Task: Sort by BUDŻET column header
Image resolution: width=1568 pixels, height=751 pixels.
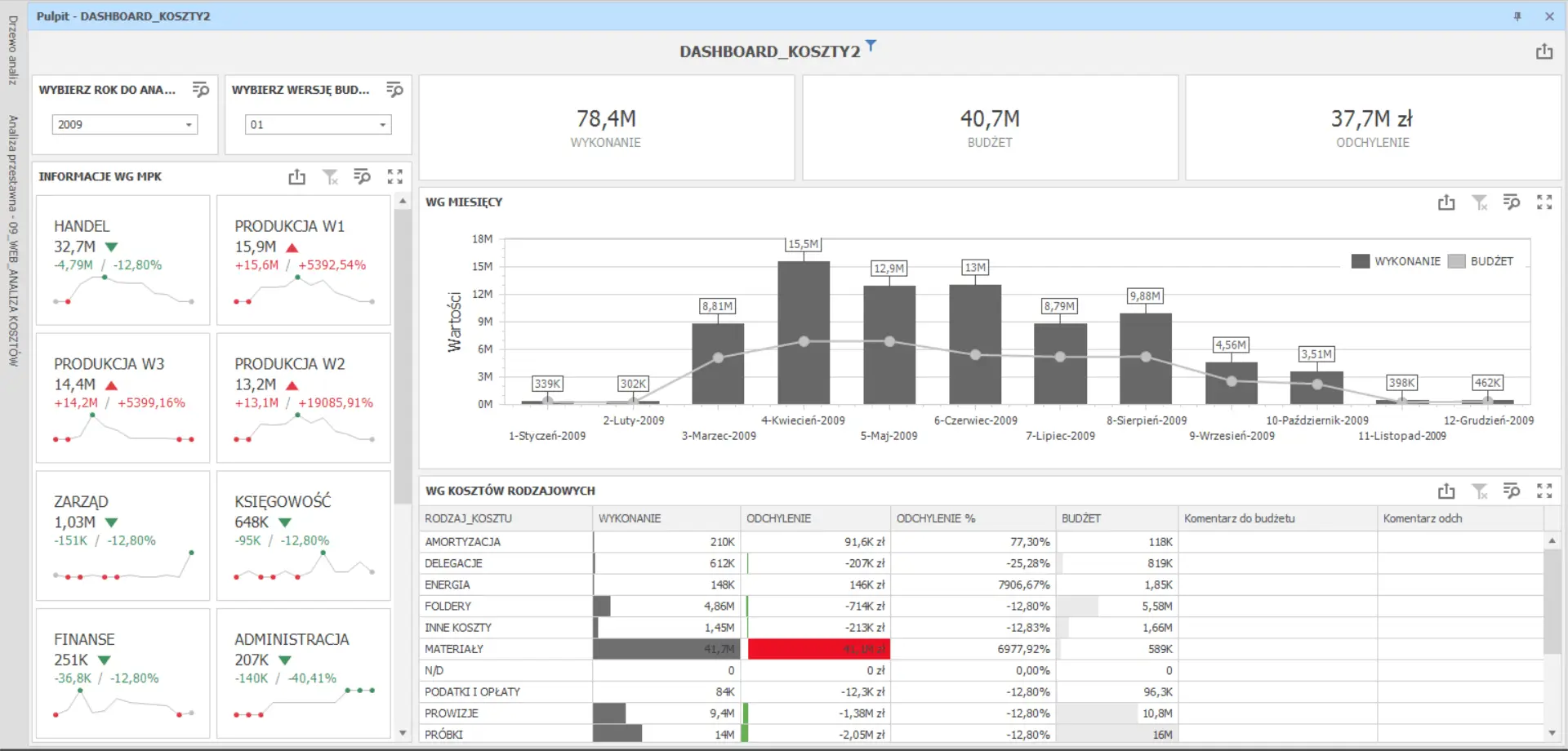Action: click(x=1117, y=518)
